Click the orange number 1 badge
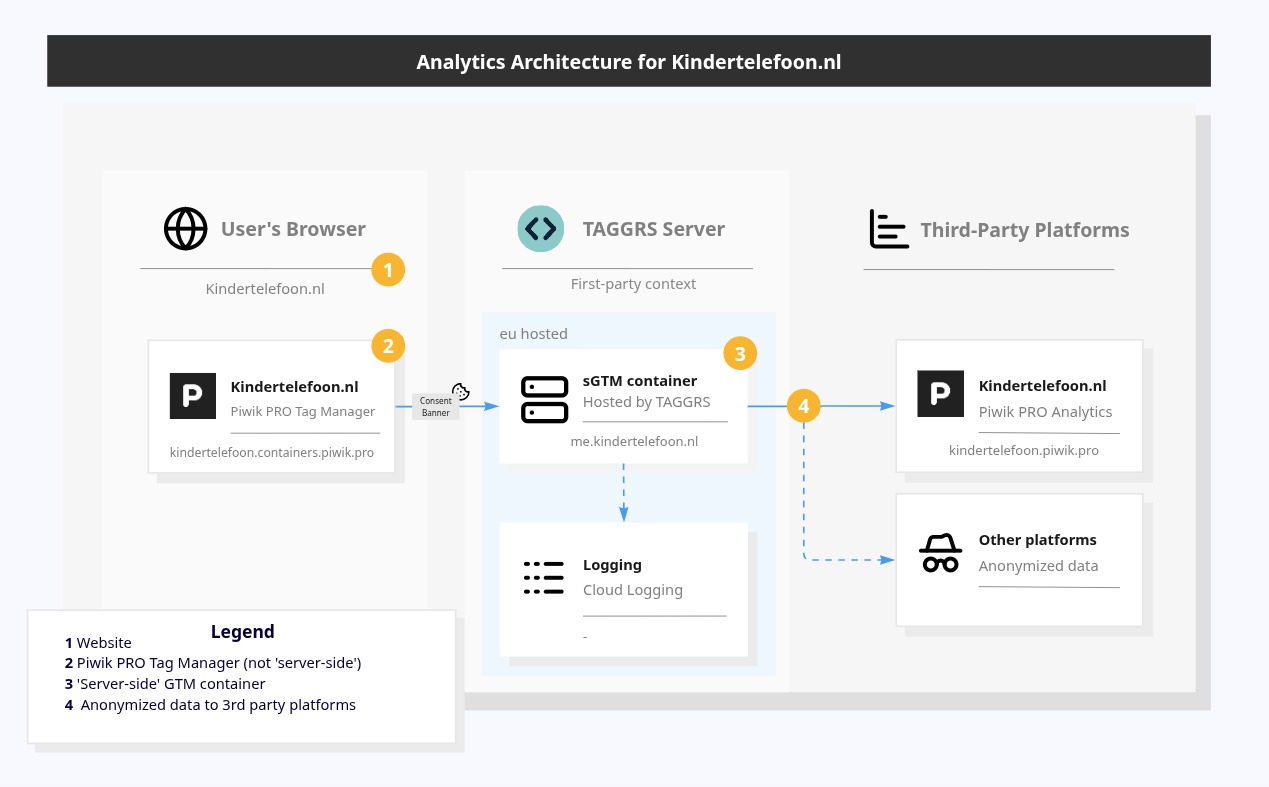 pos(388,269)
